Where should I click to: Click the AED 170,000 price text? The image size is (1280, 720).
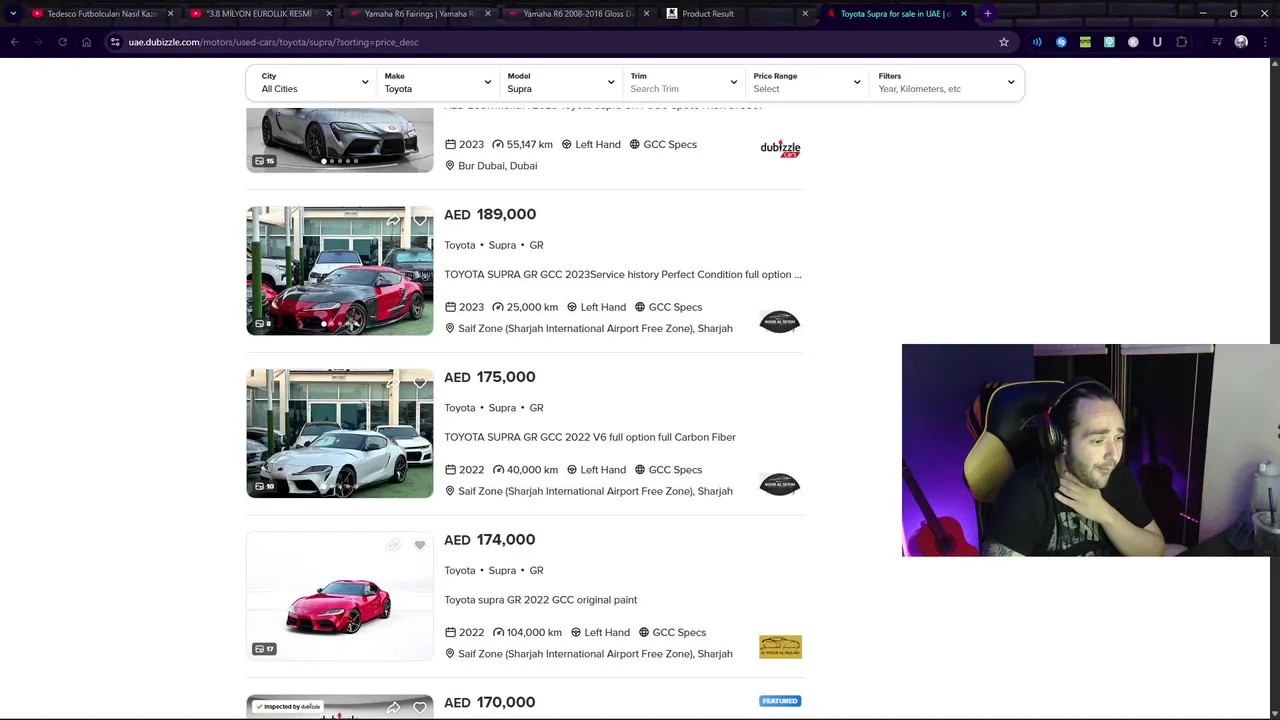coord(490,702)
